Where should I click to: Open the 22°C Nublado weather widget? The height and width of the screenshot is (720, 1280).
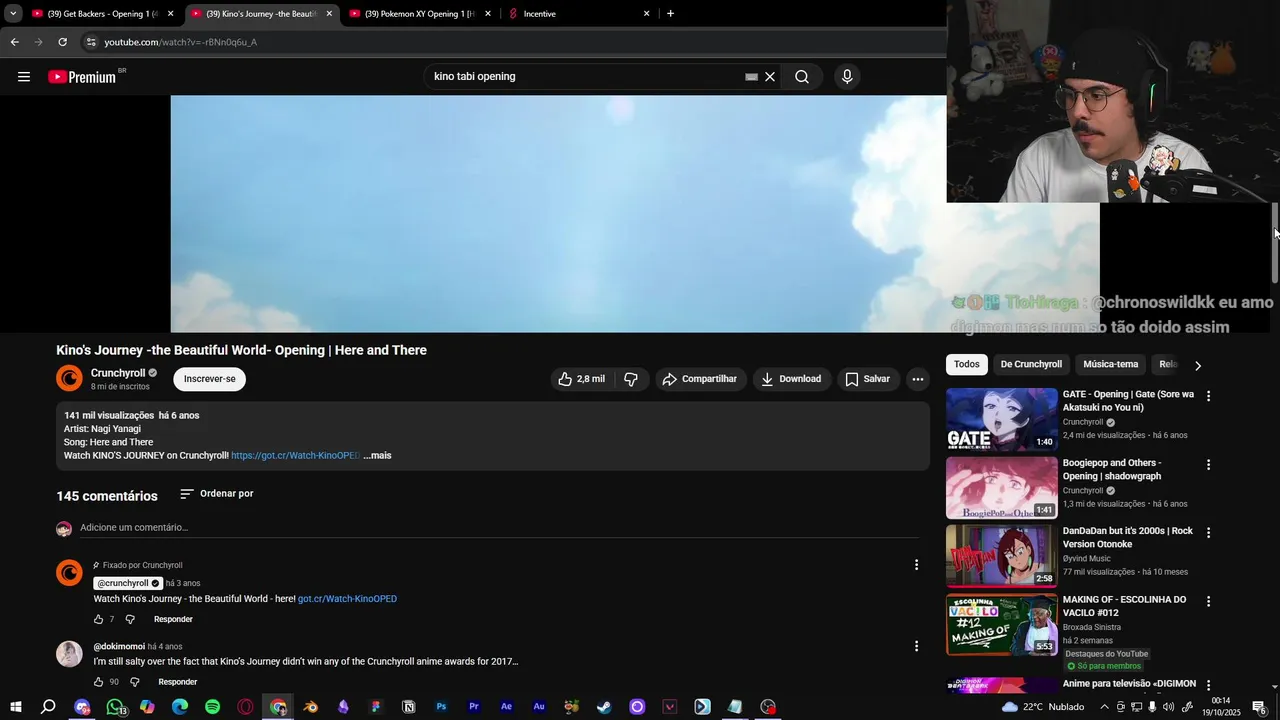pos(1043,707)
